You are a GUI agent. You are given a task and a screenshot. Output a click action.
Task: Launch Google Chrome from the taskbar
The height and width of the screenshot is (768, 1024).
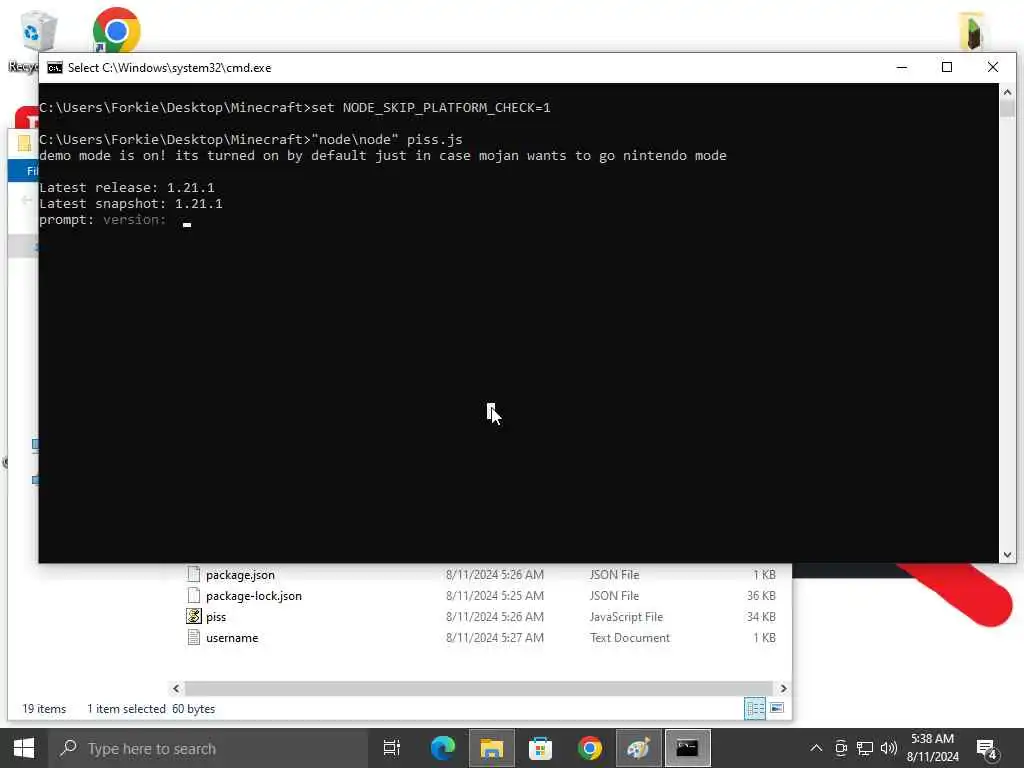[x=589, y=748]
